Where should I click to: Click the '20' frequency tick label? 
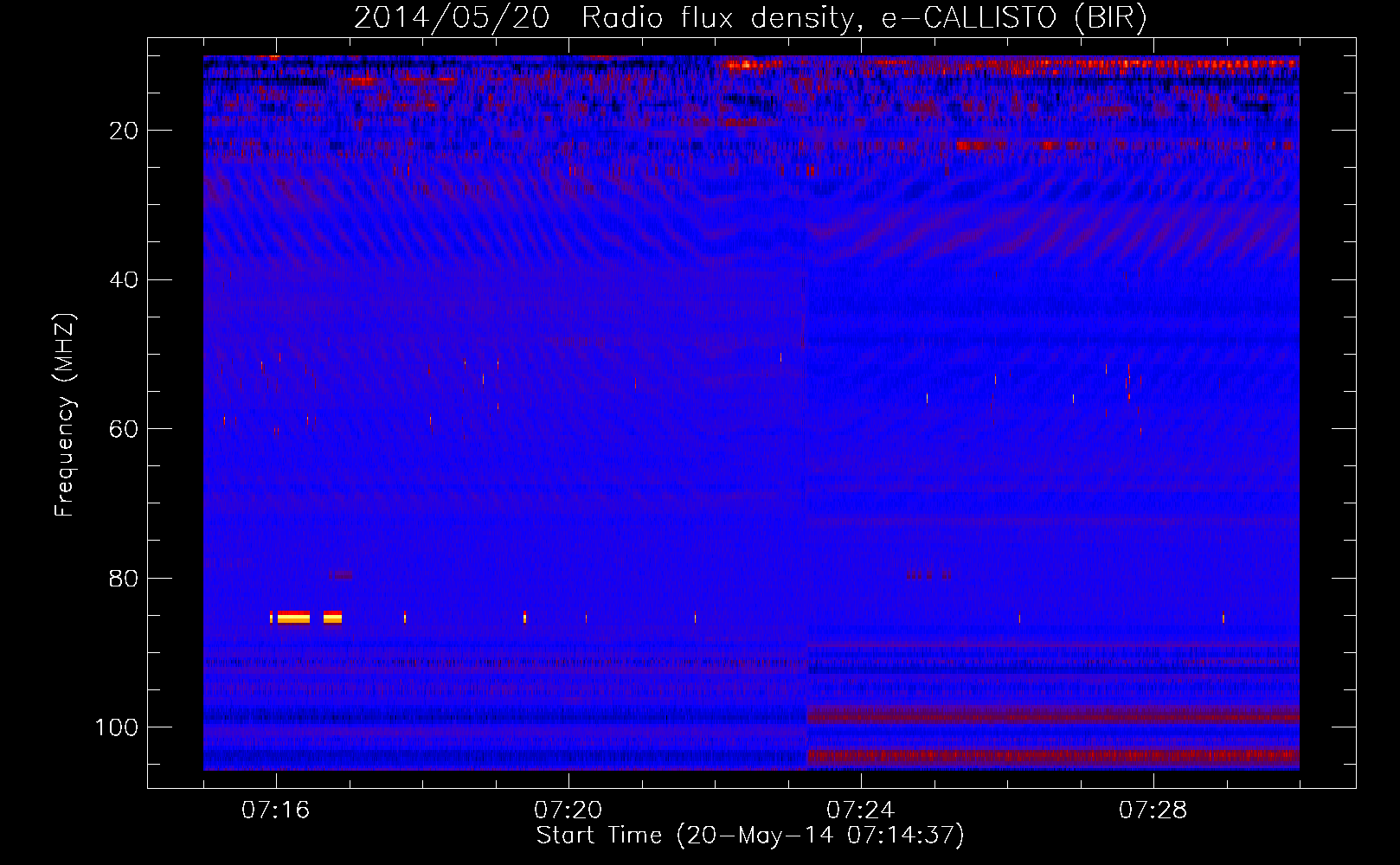pos(124,131)
